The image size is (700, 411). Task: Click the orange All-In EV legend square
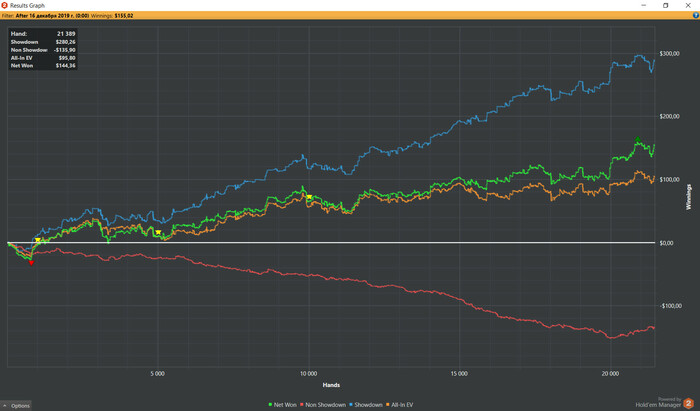[x=388, y=405]
